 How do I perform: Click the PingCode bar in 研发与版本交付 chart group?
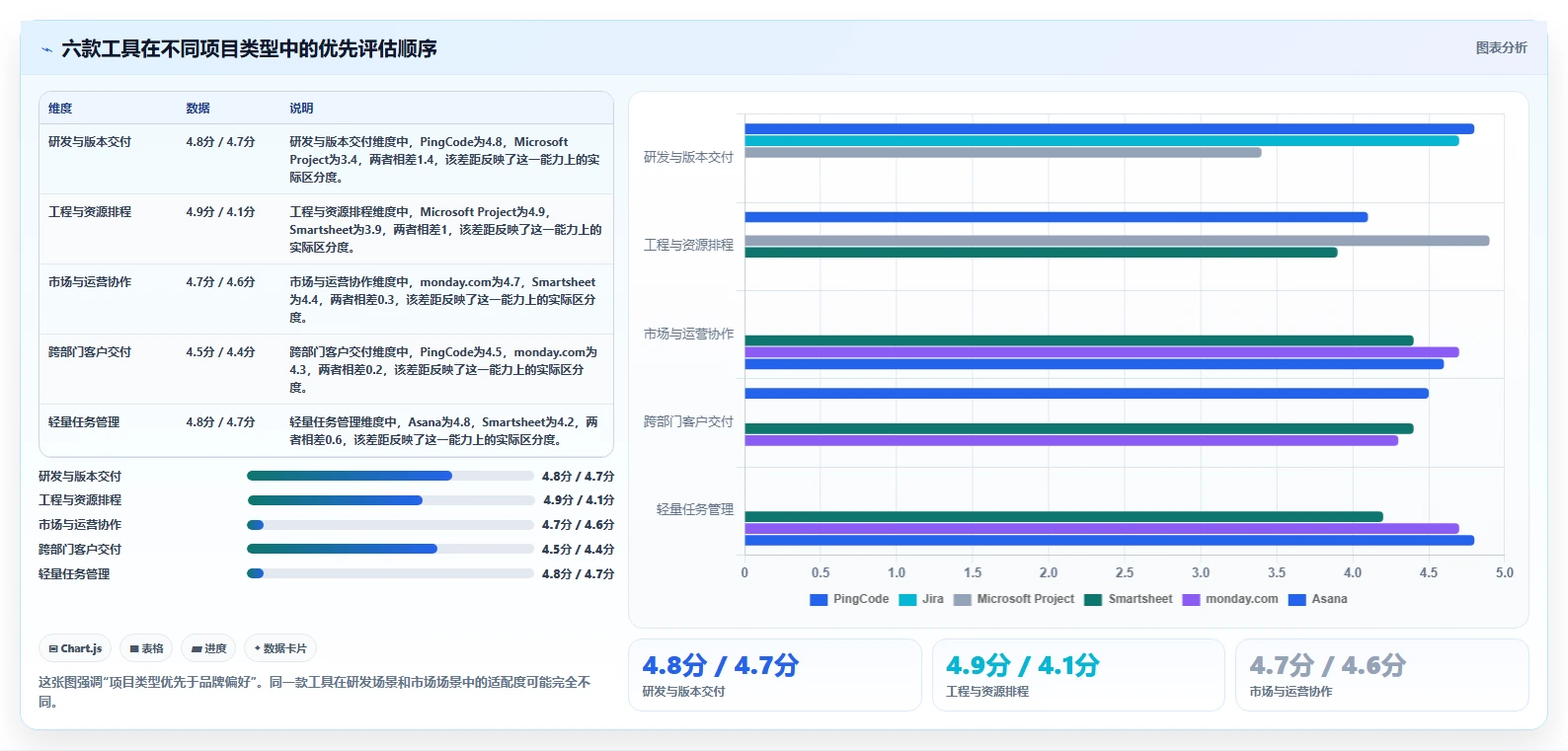(1109, 129)
